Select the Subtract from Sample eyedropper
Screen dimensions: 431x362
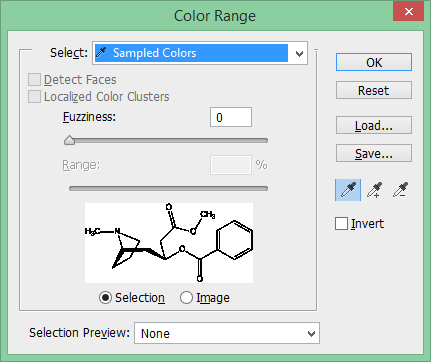pos(400,190)
